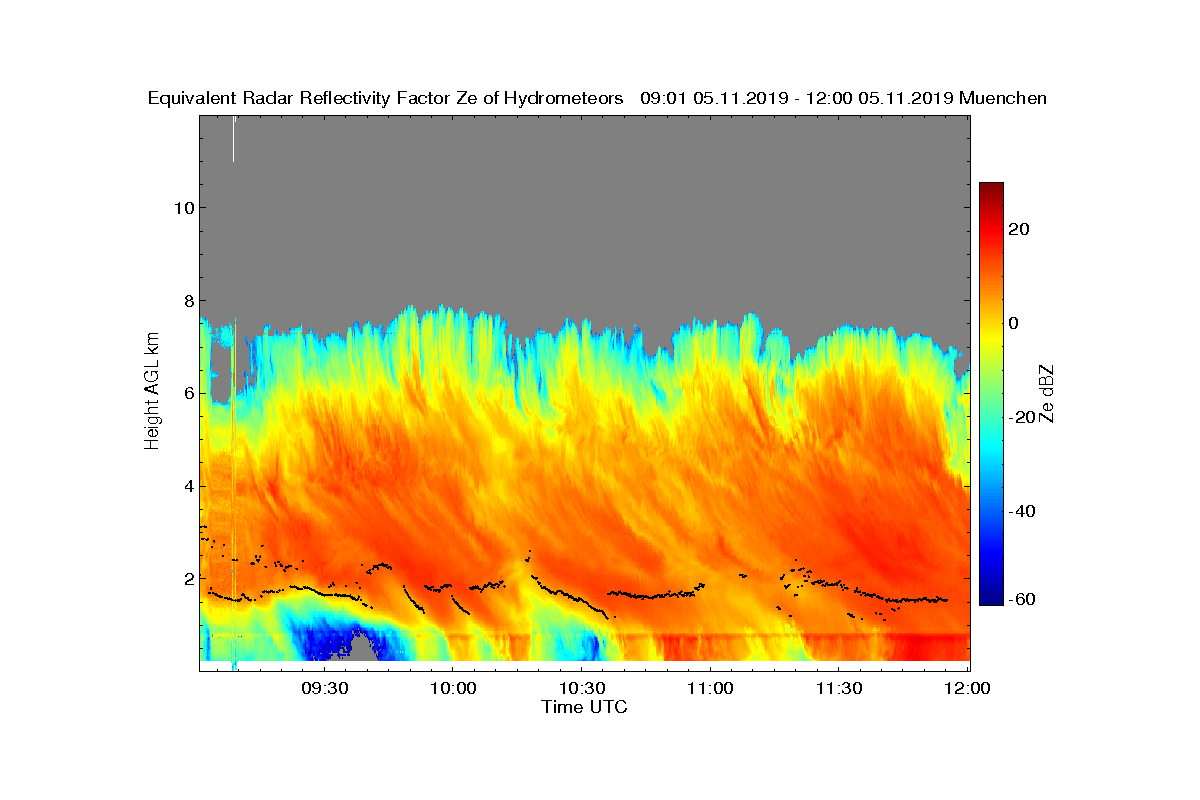Click the height tick label 4
The width and height of the screenshot is (1200, 800).
(x=187, y=486)
